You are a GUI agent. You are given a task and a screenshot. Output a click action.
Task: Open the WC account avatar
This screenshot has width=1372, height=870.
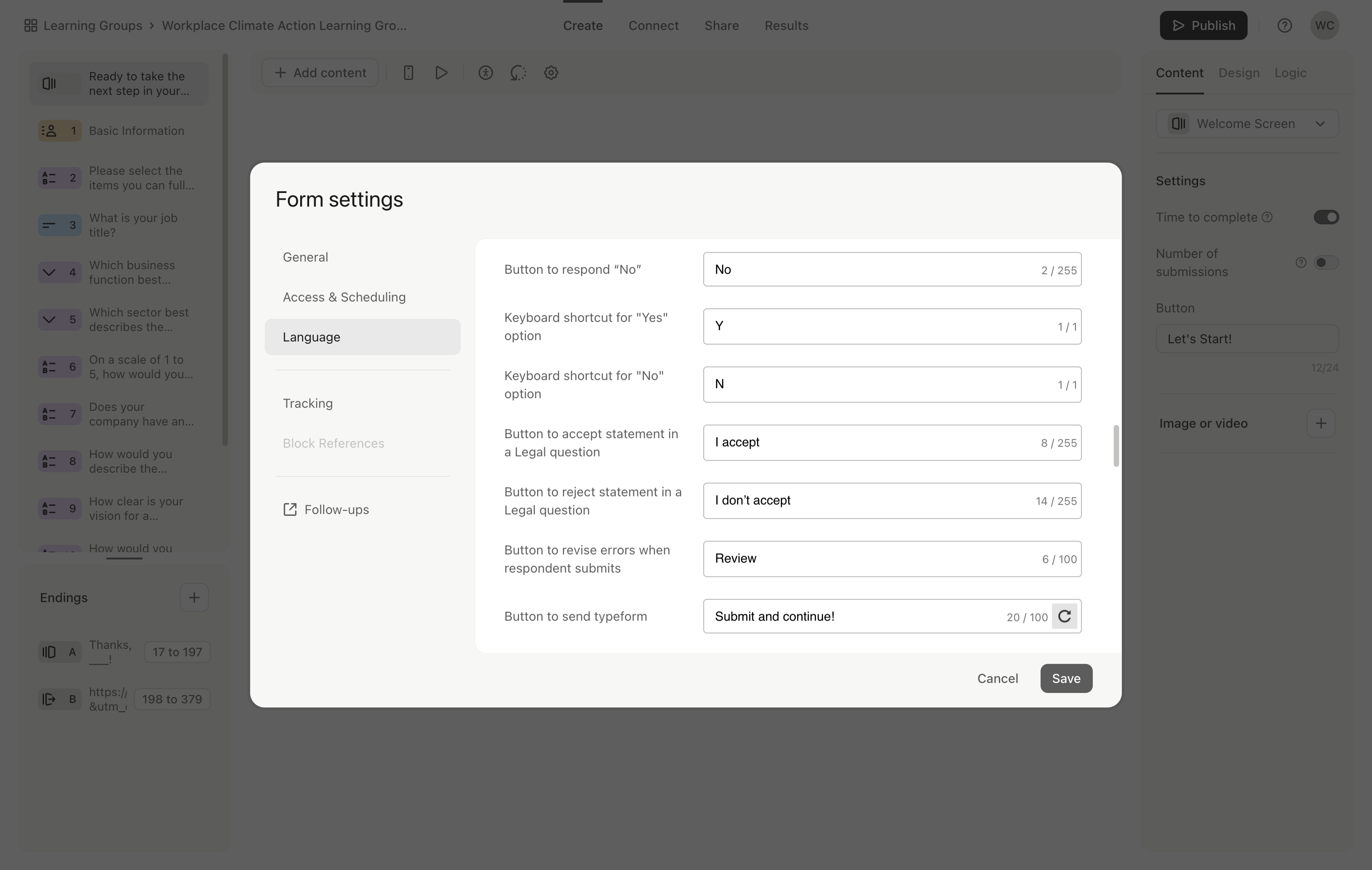click(1324, 25)
